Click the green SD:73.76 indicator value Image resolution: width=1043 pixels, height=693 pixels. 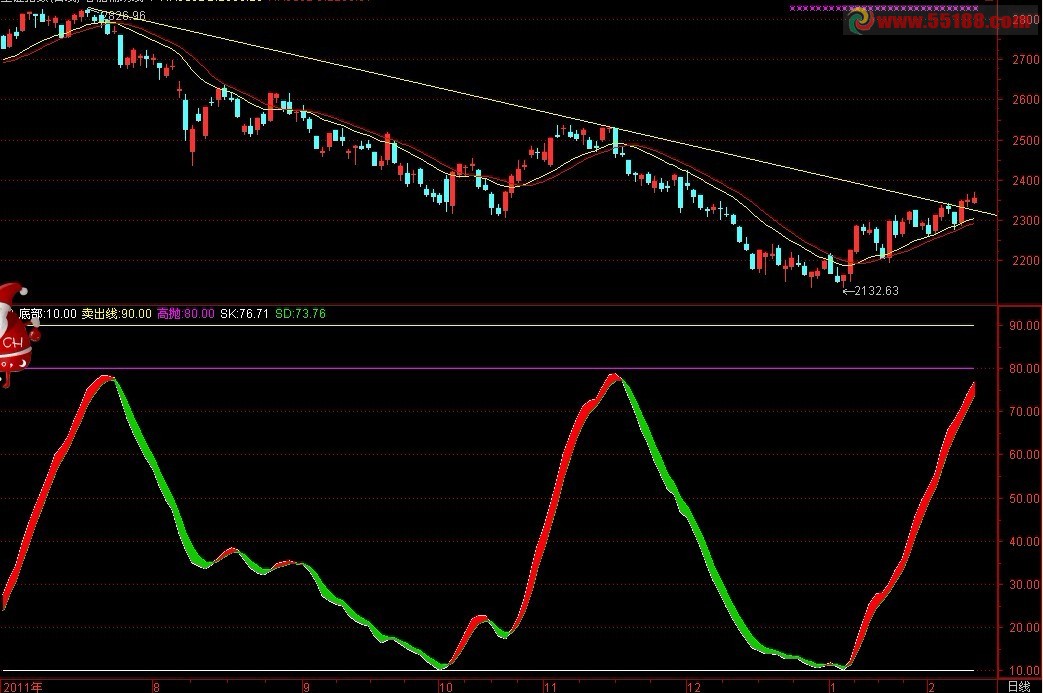coord(300,313)
